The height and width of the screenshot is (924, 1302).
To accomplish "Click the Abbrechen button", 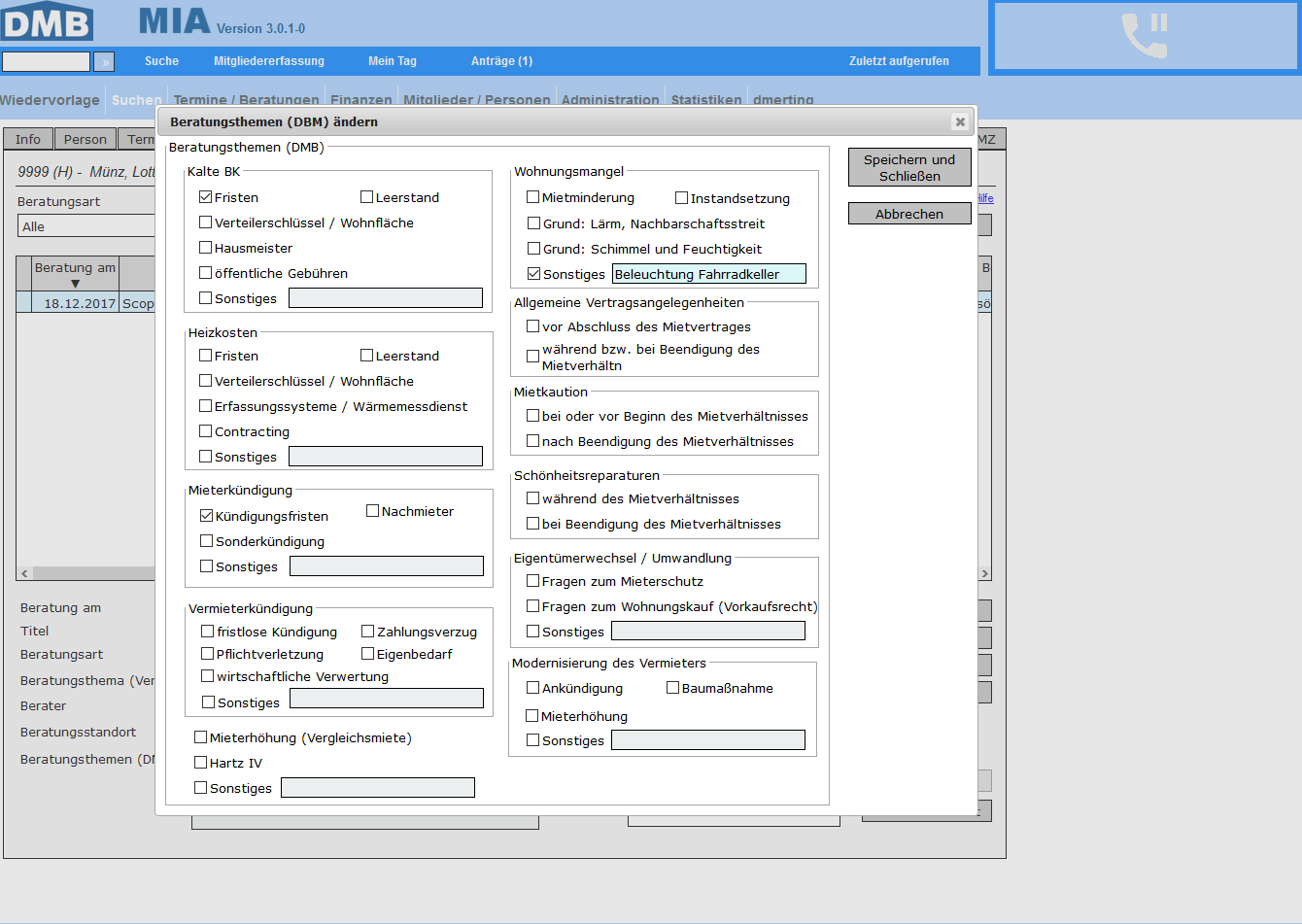I will click(909, 214).
